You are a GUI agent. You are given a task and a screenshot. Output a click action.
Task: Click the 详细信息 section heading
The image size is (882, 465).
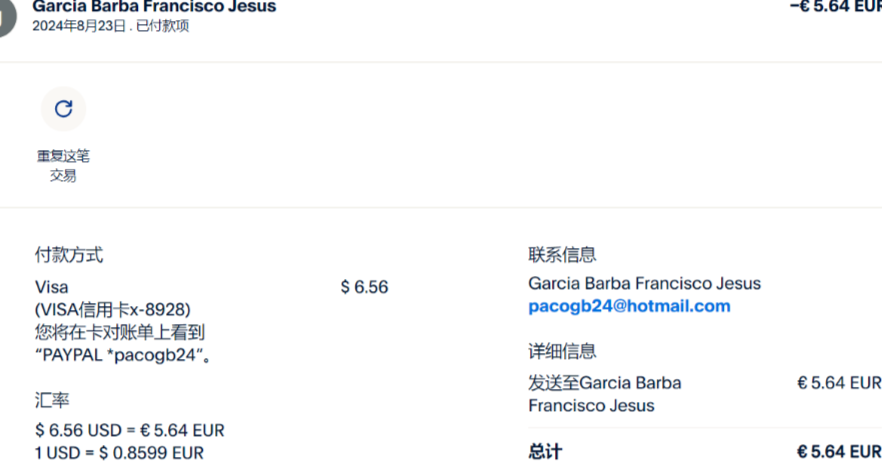point(562,351)
